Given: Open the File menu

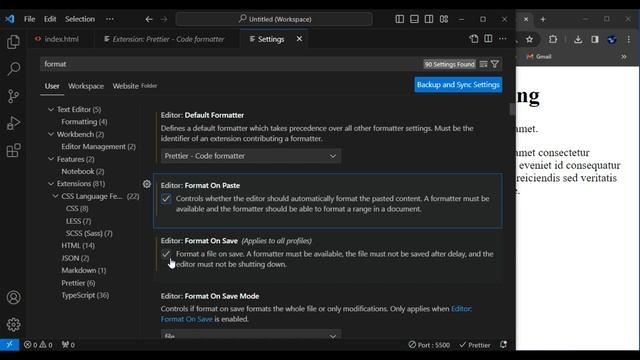Looking at the screenshot, I should [x=29, y=19].
